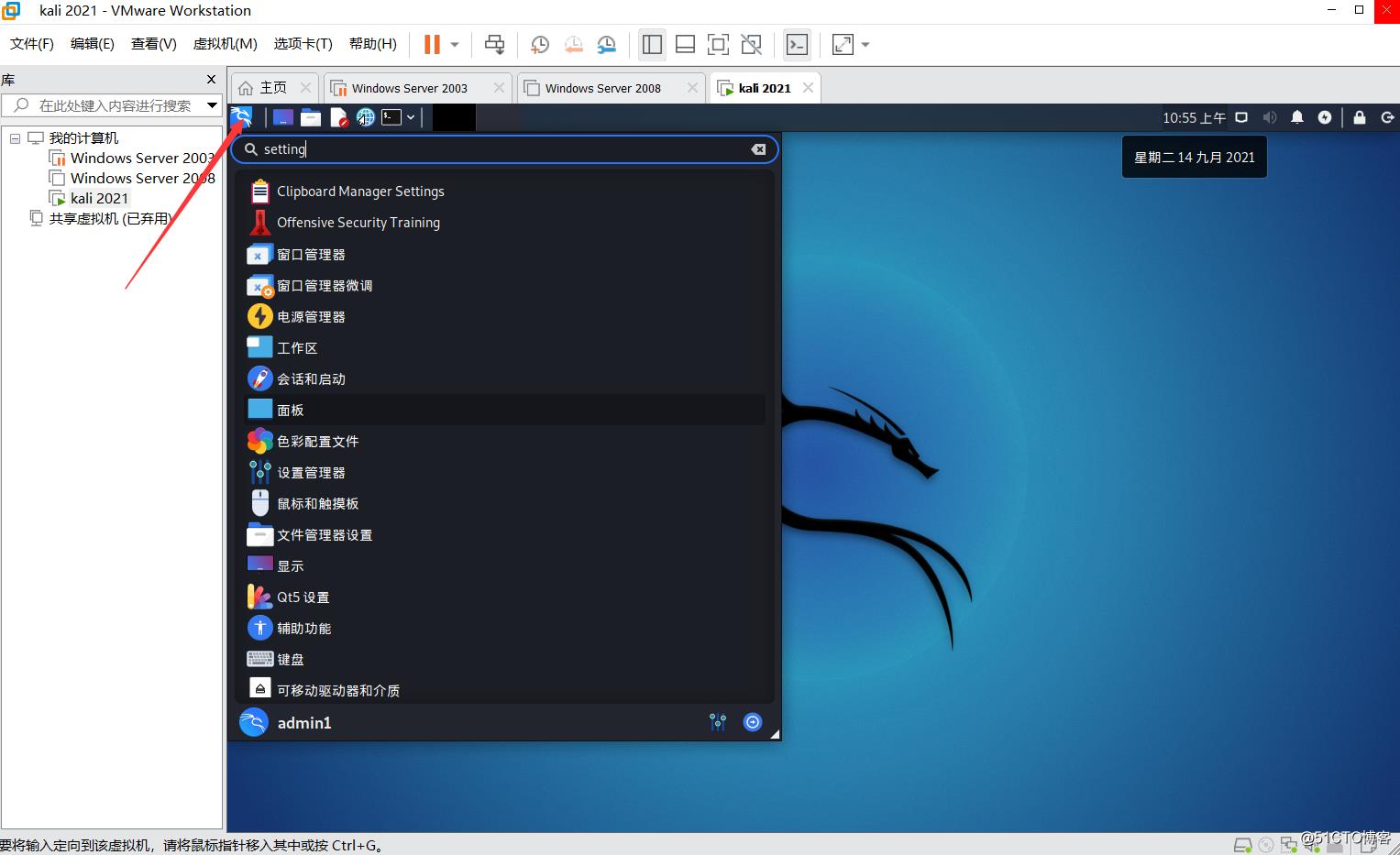Open the terminal emulator panel icon
Image resolution: width=1400 pixels, height=855 pixels.
point(391,117)
